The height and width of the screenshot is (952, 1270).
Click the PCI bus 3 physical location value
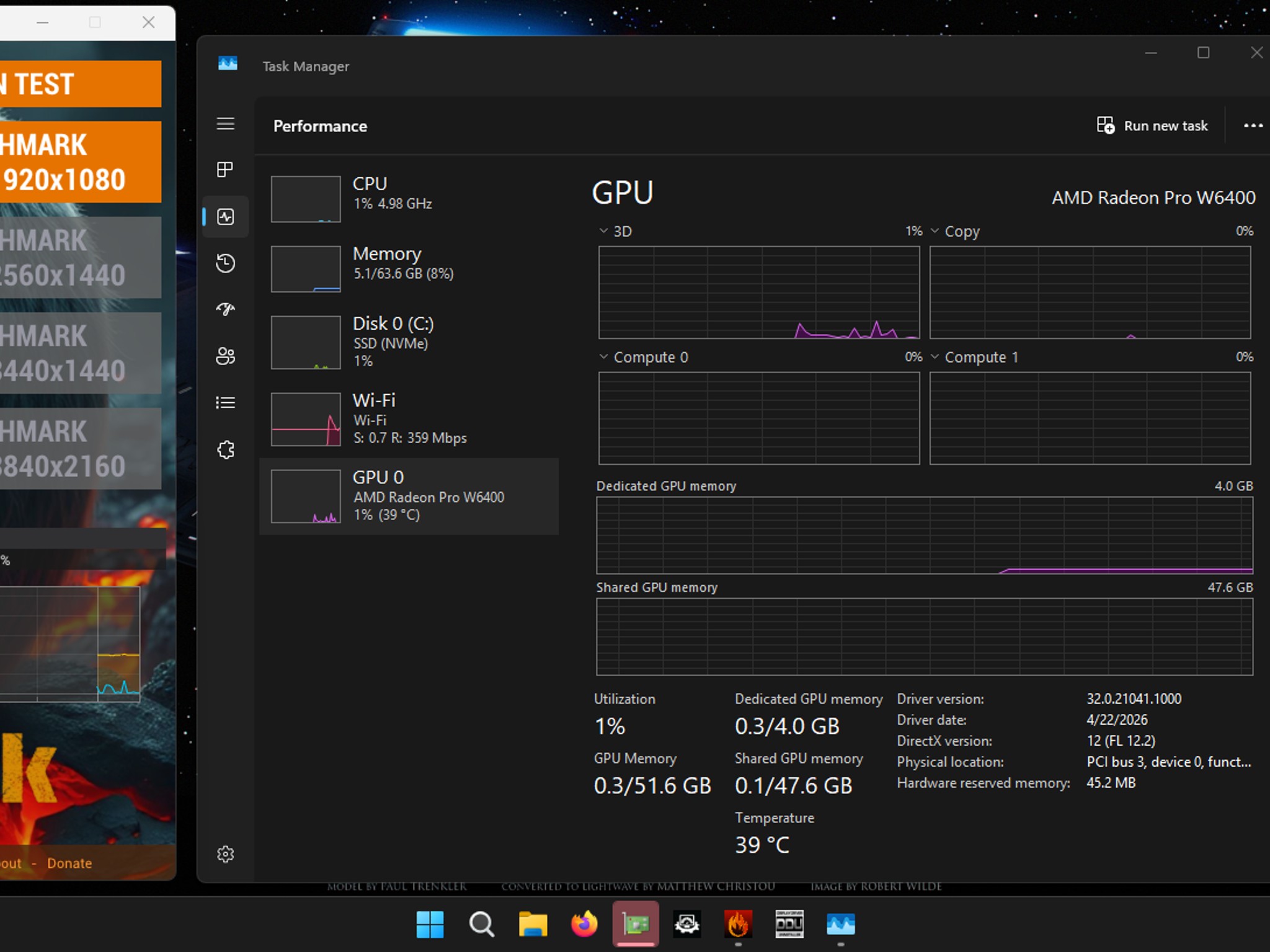click(1169, 762)
